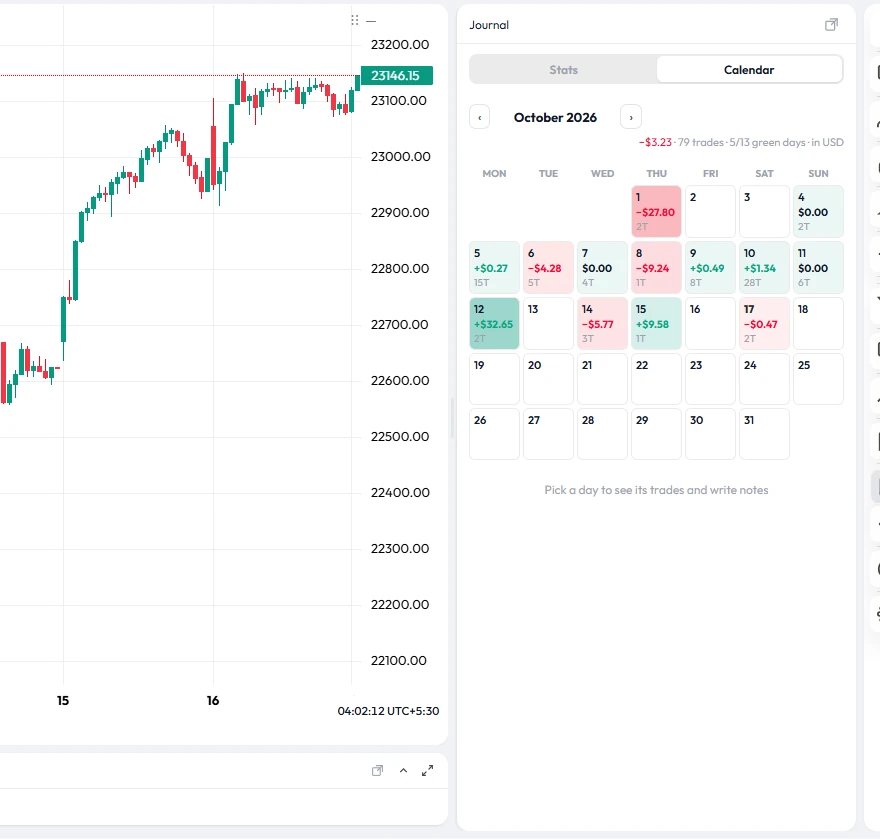
Task: Select October 4 with 2 trades
Action: (818, 212)
